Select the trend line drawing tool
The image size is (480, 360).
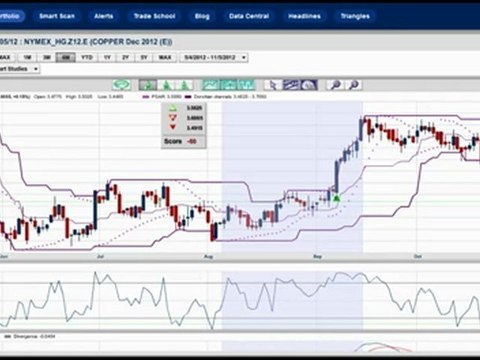tap(291, 85)
